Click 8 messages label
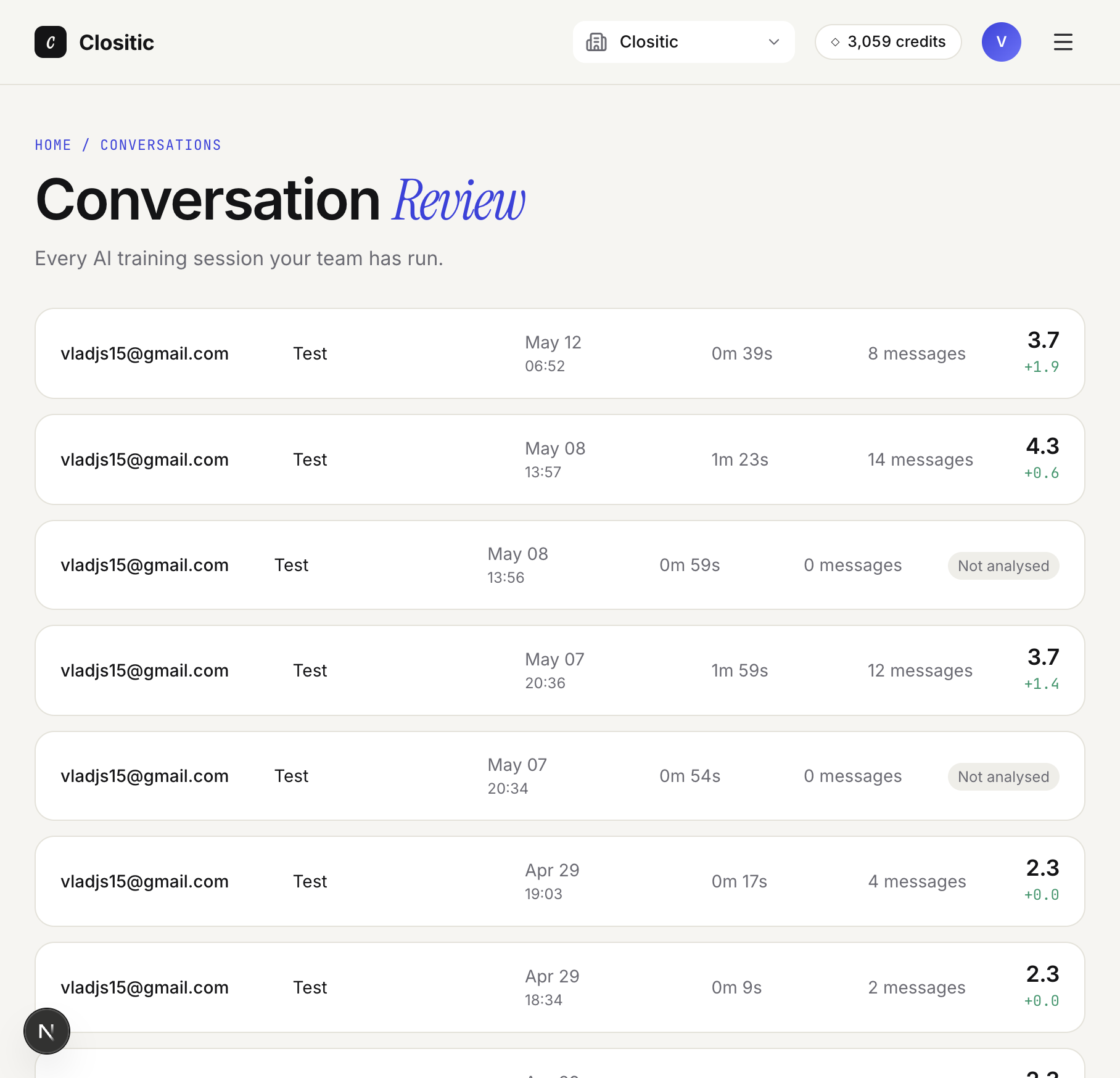1120x1078 pixels. click(916, 353)
